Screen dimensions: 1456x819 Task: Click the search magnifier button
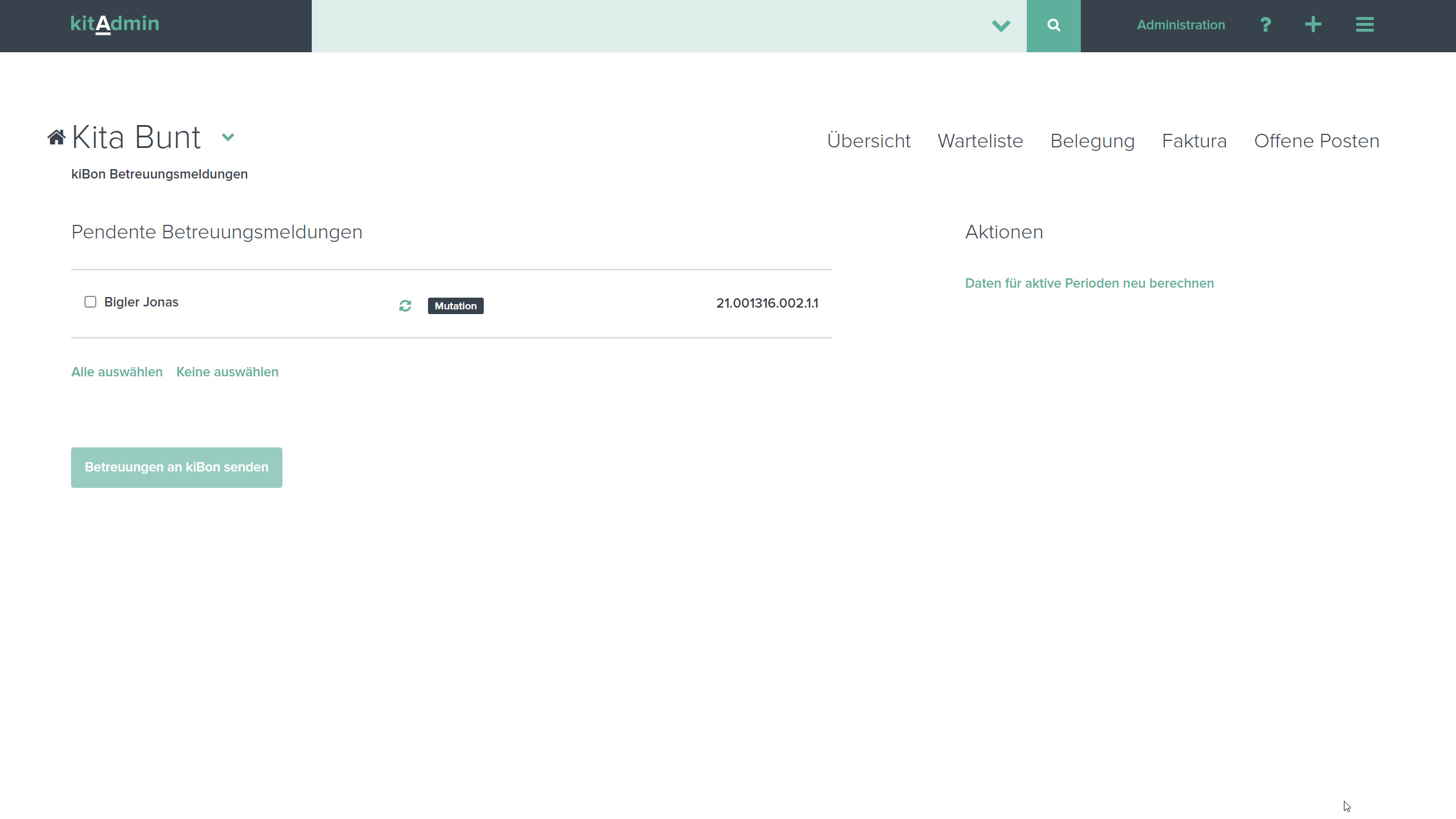pos(1054,26)
